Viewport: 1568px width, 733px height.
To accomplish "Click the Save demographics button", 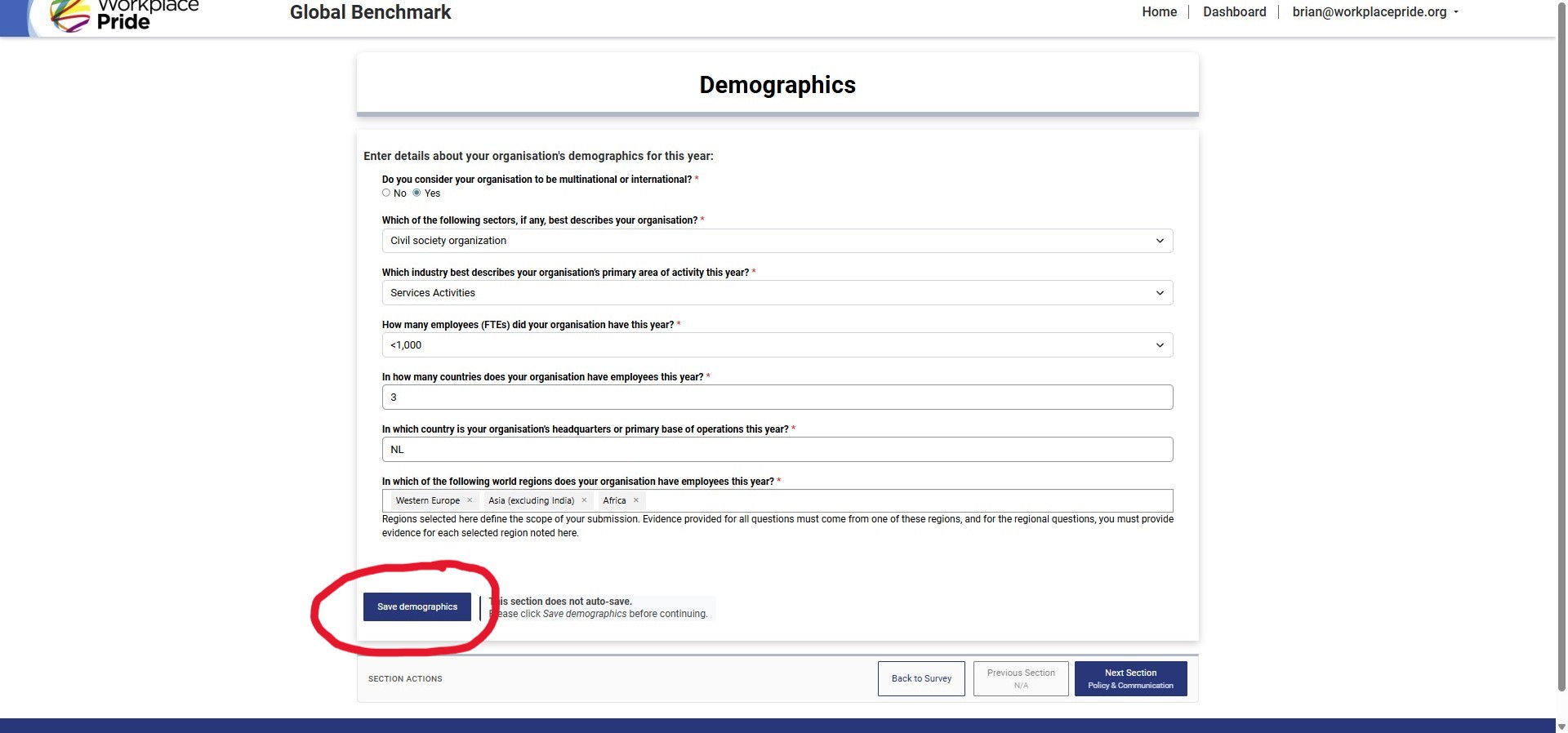I will pos(417,606).
